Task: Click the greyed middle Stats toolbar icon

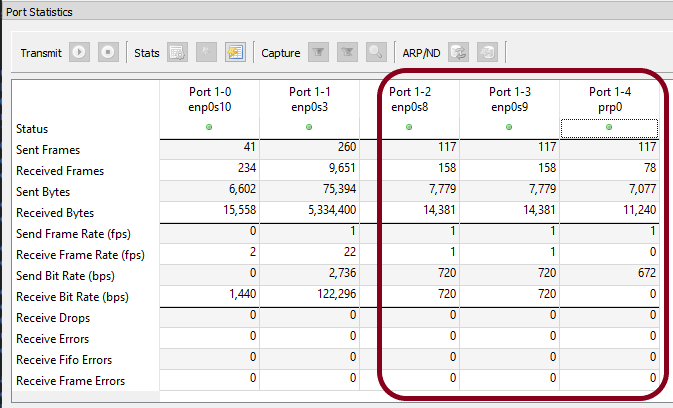Action: 206,52
